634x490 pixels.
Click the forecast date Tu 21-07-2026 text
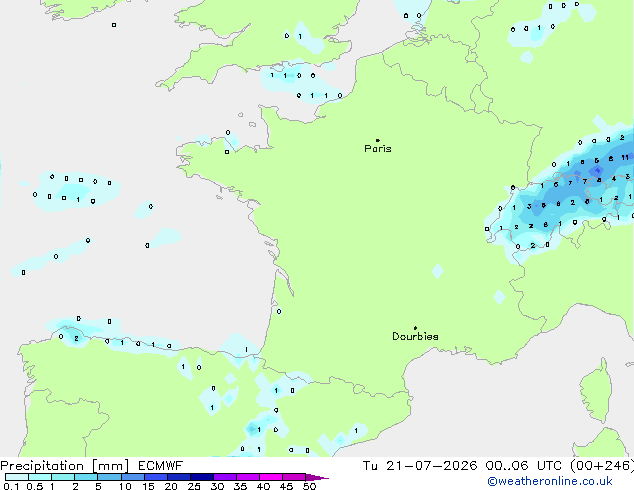(x=420, y=466)
